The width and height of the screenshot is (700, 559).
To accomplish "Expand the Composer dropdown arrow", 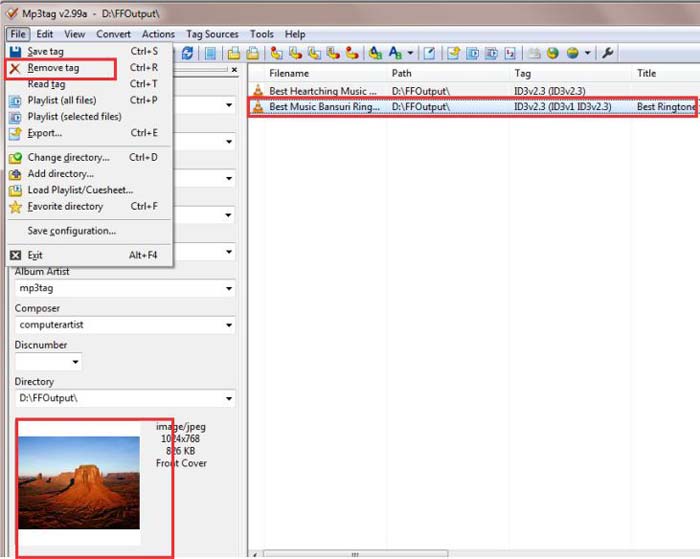I will pyautogui.click(x=229, y=325).
